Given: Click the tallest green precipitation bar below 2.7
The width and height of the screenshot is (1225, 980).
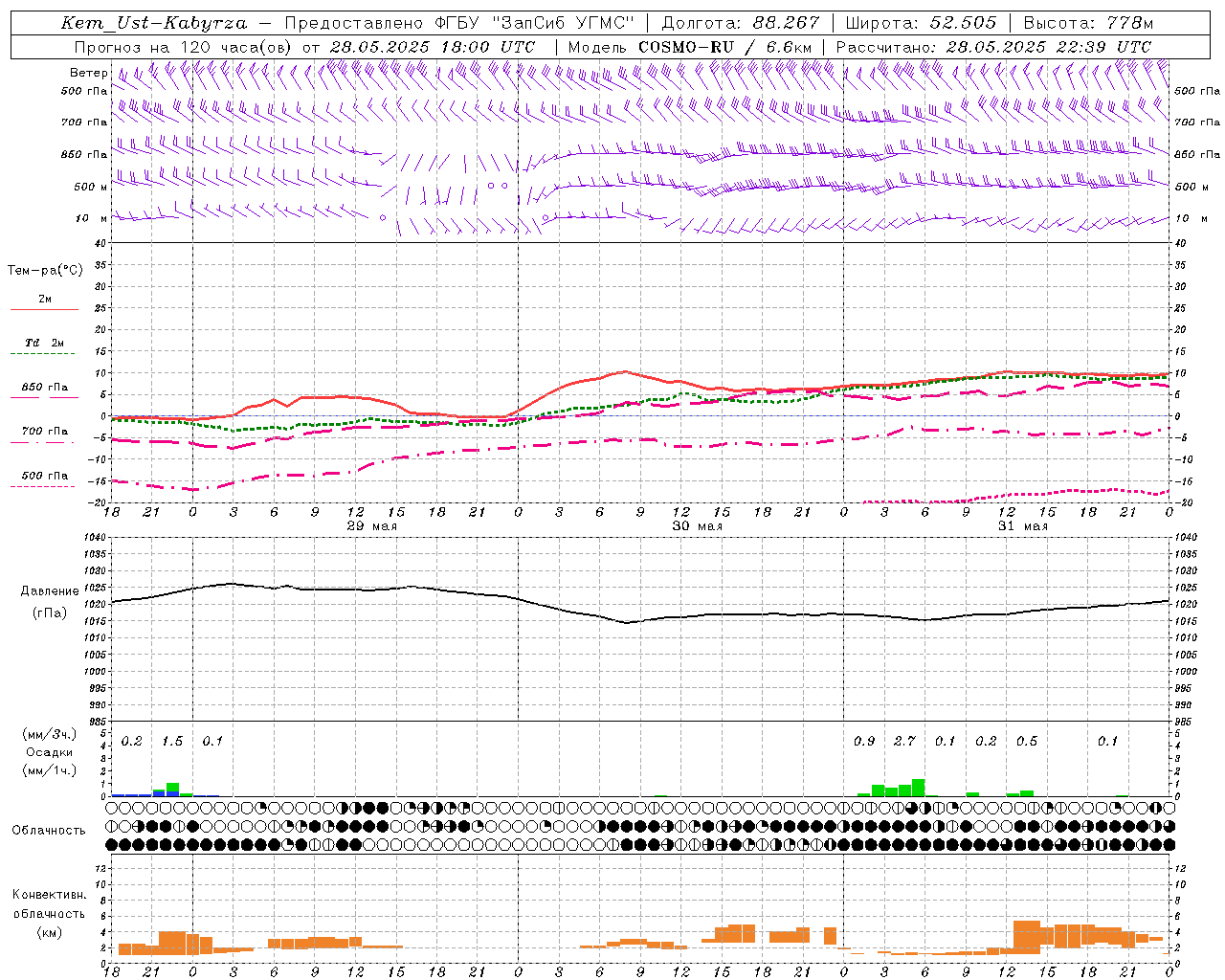Looking at the screenshot, I should pyautogui.click(x=919, y=788).
